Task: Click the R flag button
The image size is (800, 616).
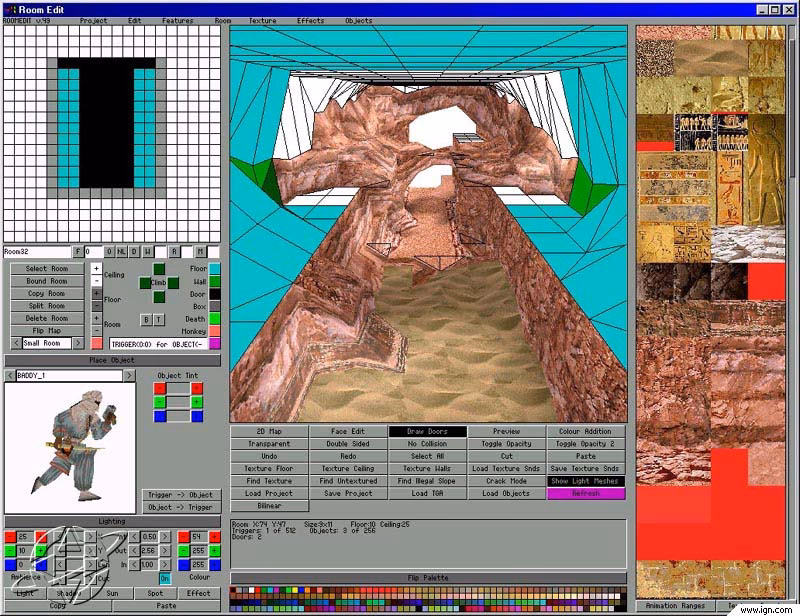Action: pyautogui.click(x=174, y=252)
